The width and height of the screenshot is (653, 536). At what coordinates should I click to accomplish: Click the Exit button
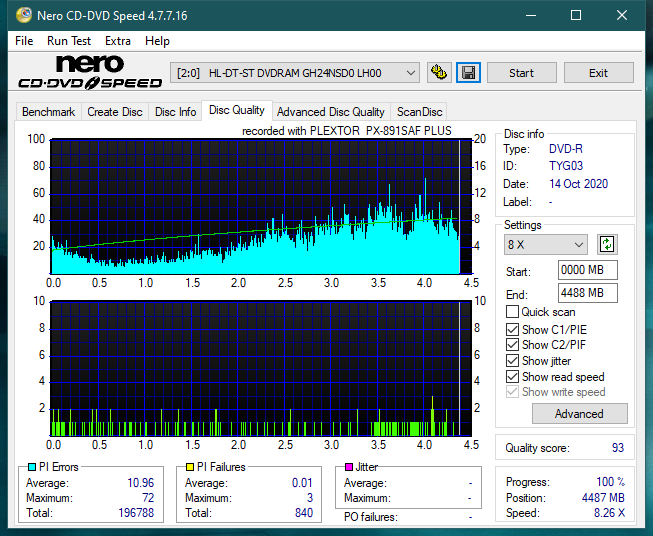[x=598, y=73]
